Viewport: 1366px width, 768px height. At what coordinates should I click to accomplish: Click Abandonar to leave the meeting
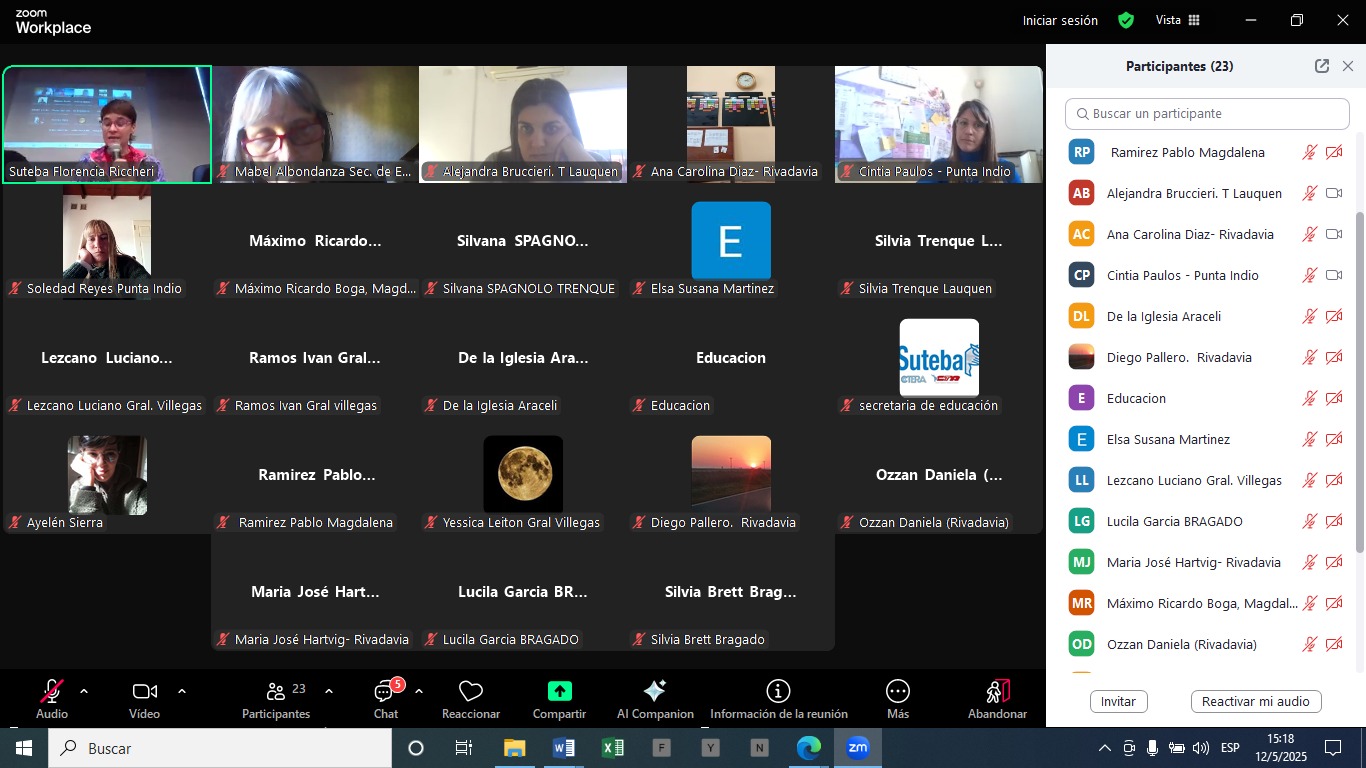coord(997,698)
